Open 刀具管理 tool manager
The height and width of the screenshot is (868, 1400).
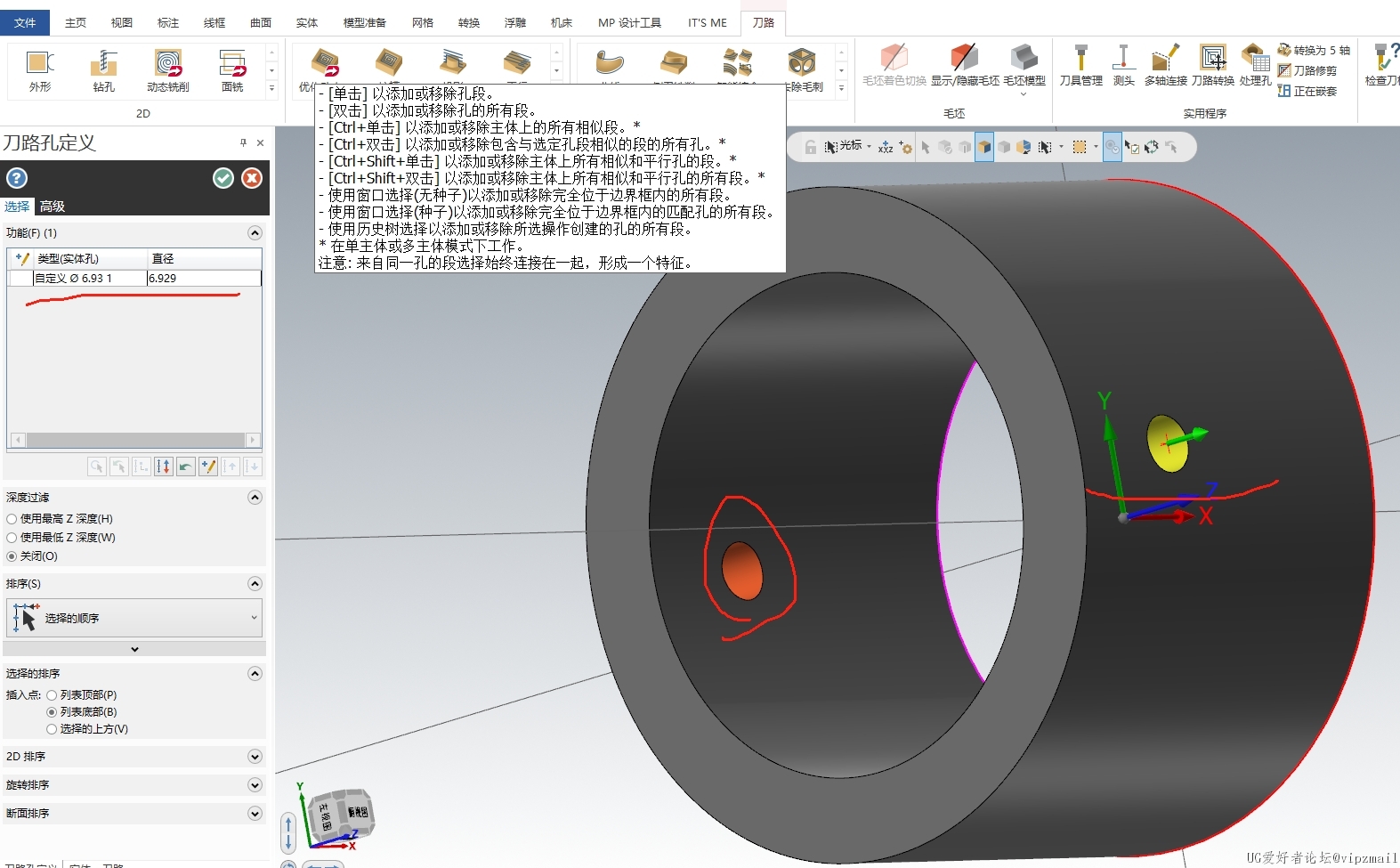(x=1080, y=65)
